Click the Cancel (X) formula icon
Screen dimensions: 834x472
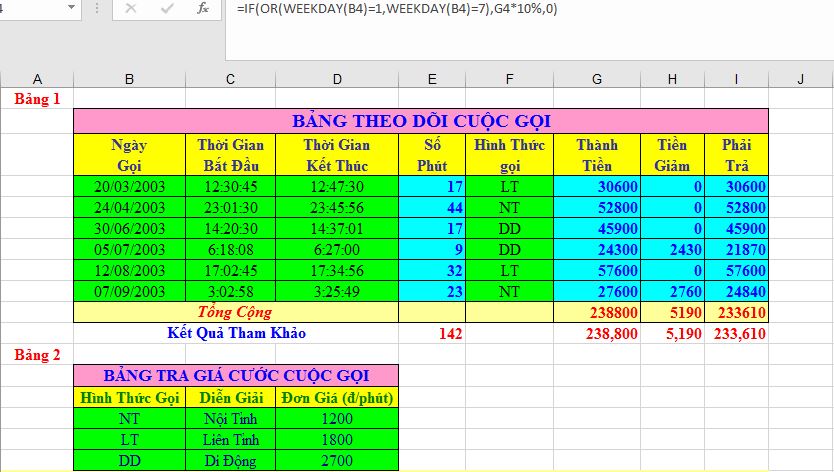131,9
